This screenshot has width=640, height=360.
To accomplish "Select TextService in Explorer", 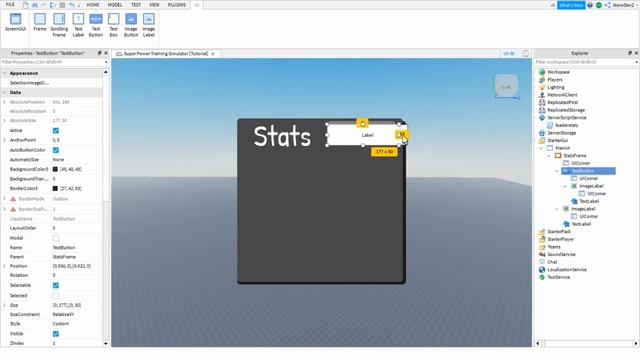I will coord(558,277).
